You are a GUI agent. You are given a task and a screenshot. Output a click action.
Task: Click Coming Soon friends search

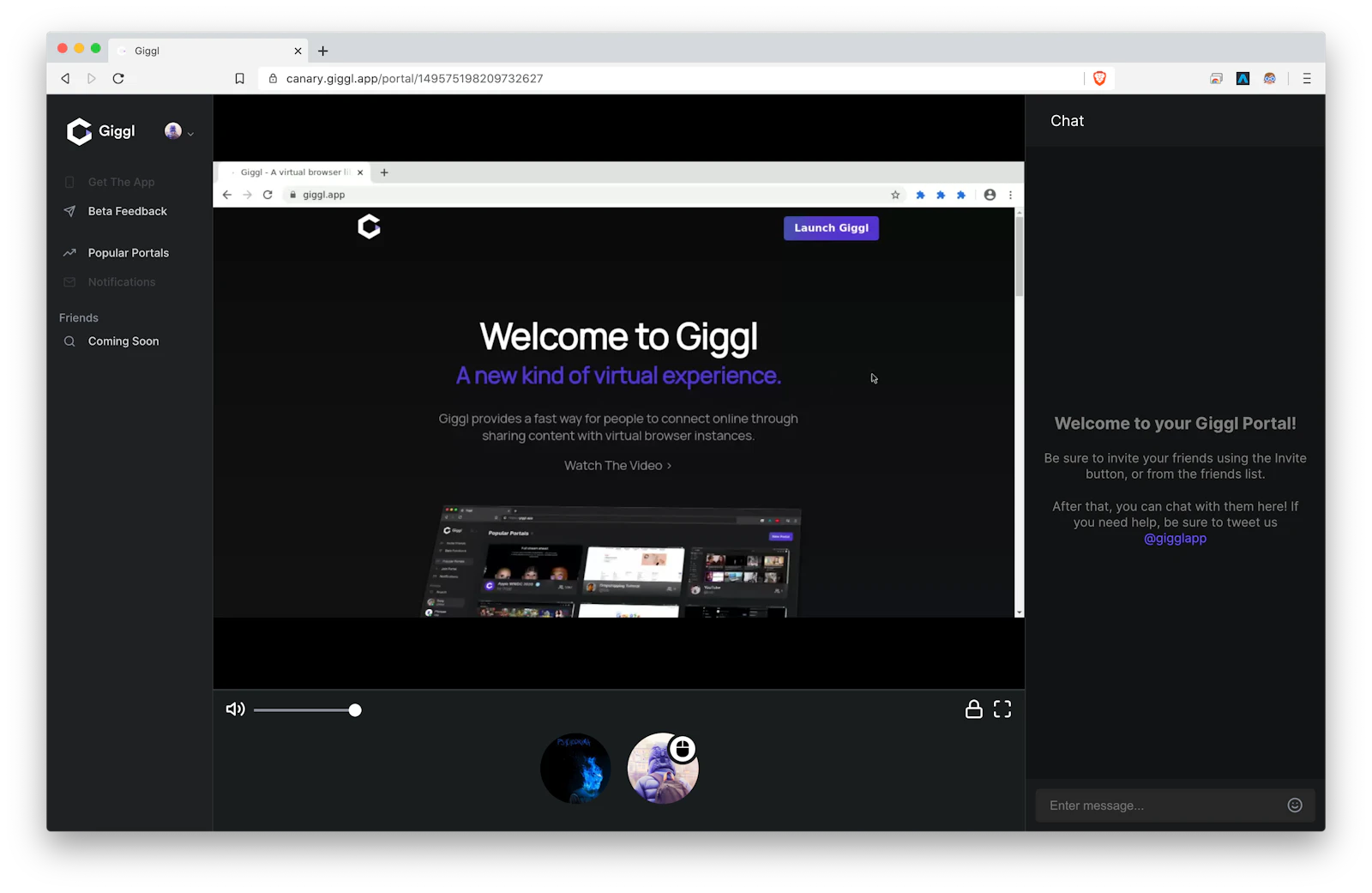(123, 341)
